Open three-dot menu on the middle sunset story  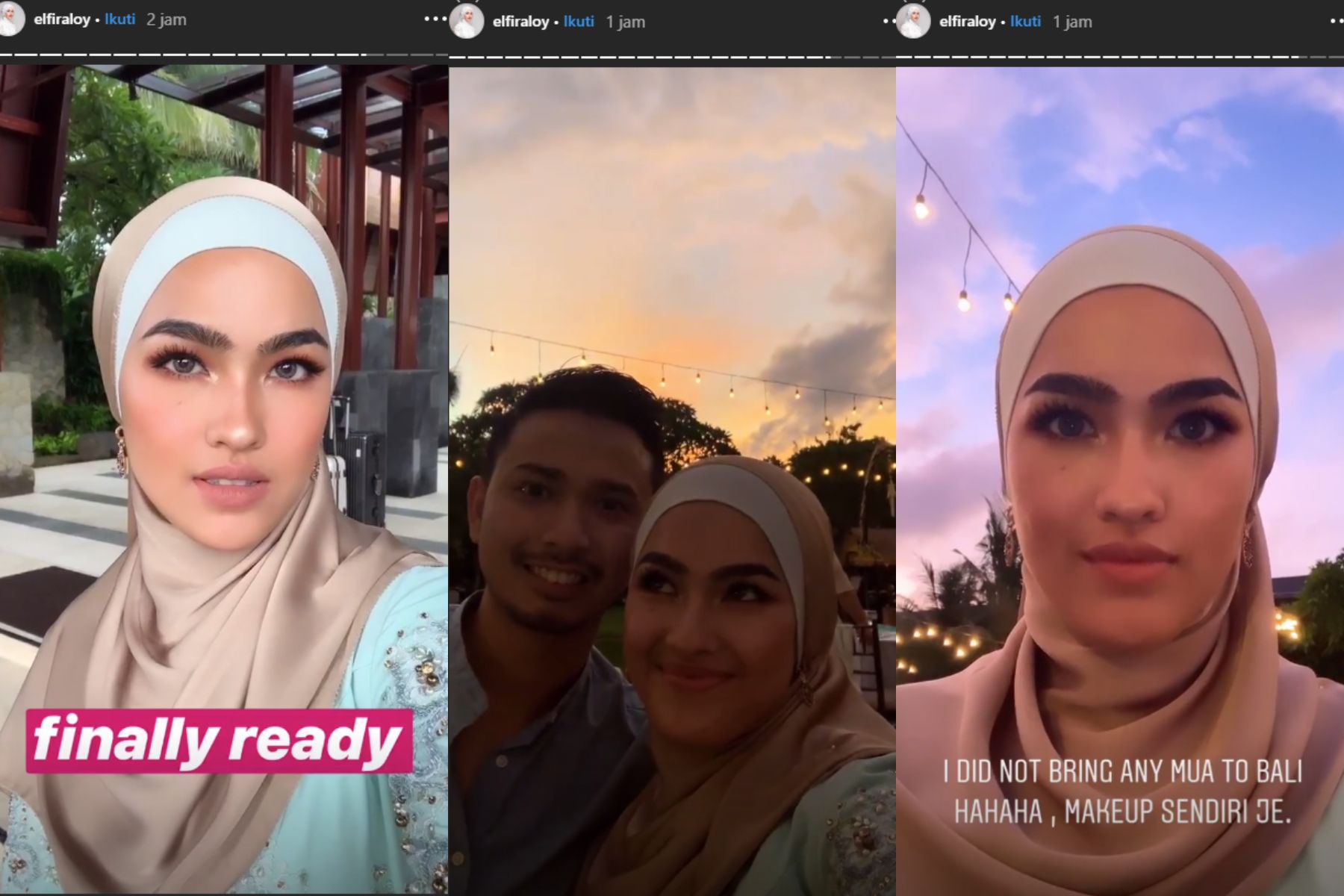[889, 22]
